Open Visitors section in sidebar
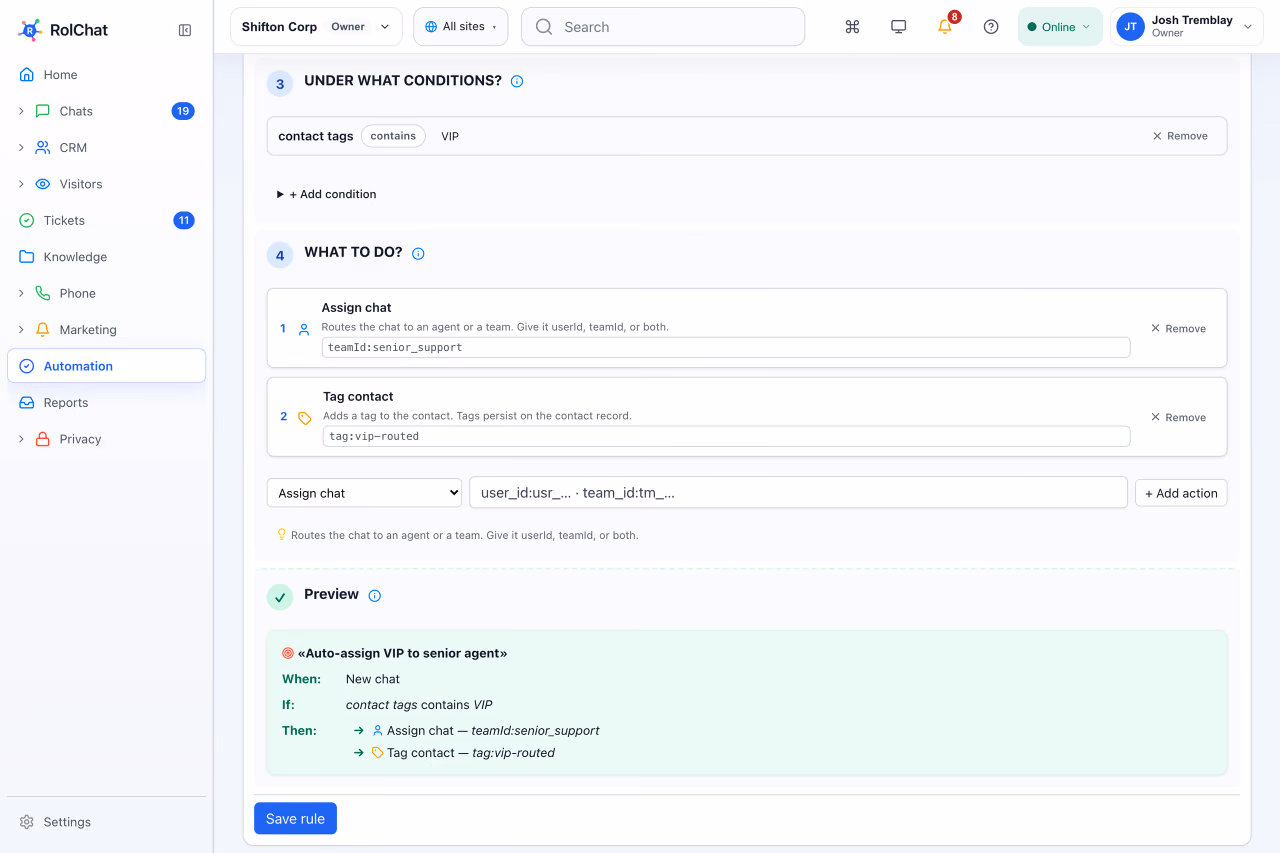Image resolution: width=1280 pixels, height=853 pixels. pos(106,184)
